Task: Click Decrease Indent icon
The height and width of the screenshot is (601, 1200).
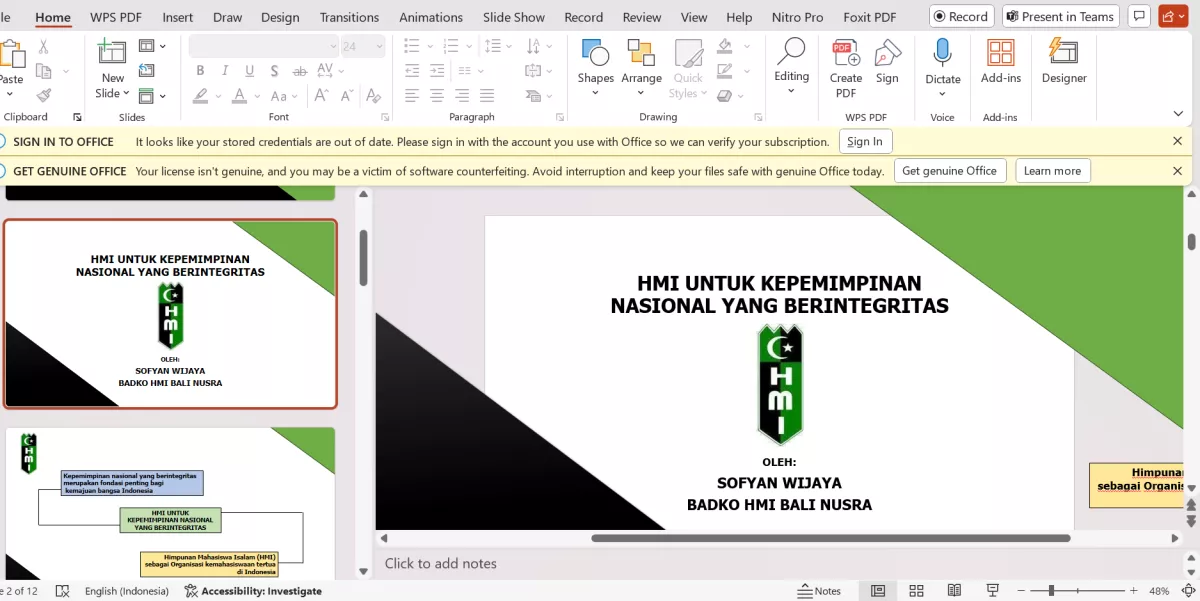Action: 412,70
